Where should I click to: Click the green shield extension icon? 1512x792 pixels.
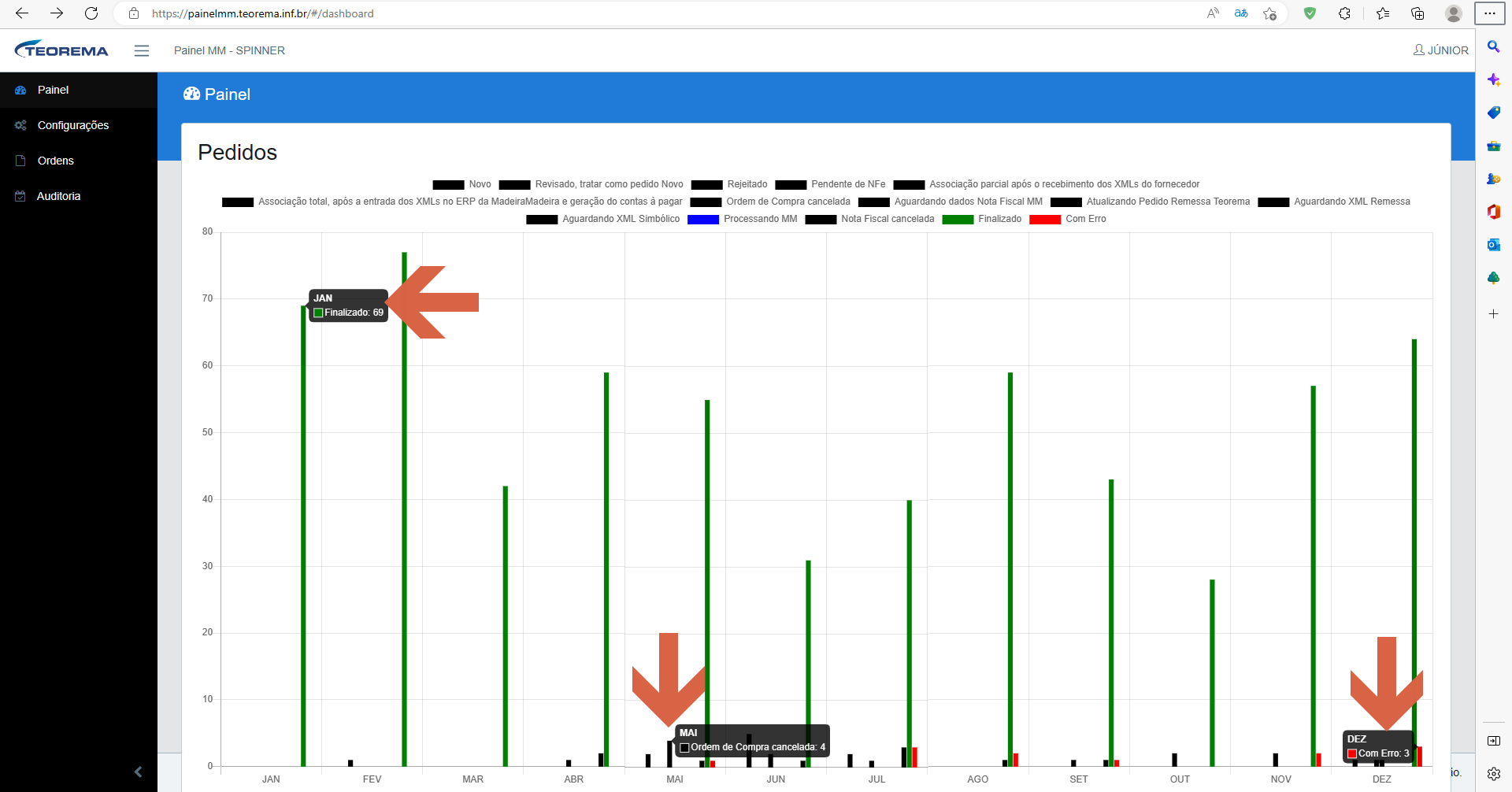pos(1310,13)
